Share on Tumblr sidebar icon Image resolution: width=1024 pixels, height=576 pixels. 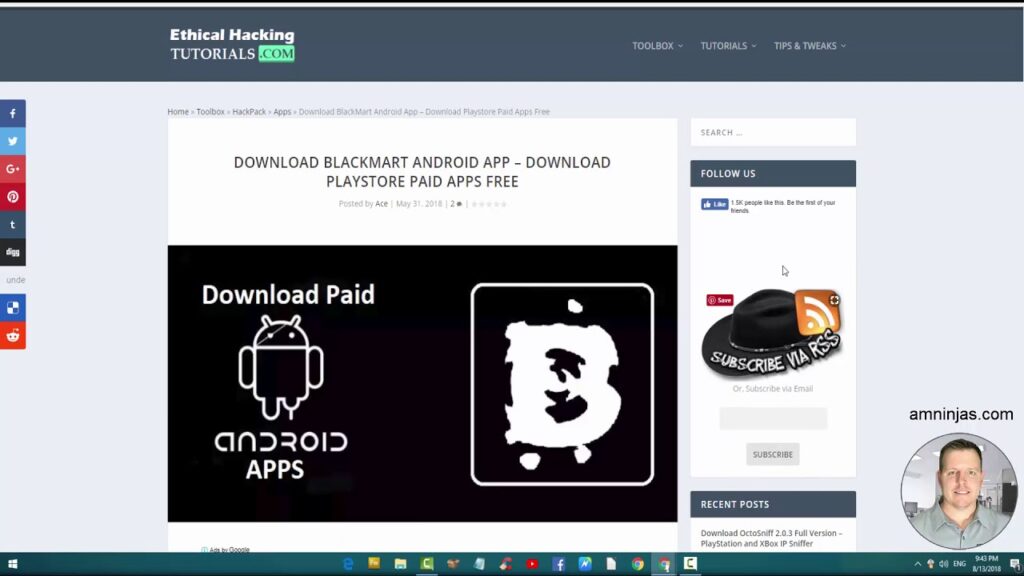12,225
